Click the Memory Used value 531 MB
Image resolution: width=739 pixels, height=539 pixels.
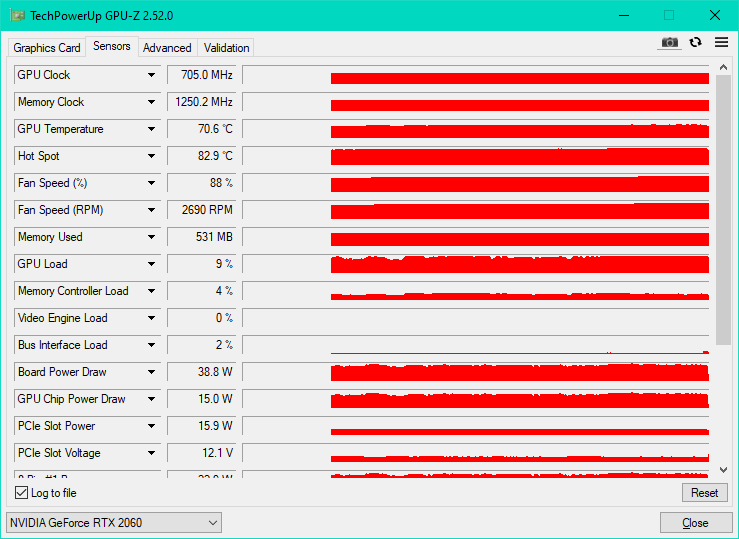(201, 237)
